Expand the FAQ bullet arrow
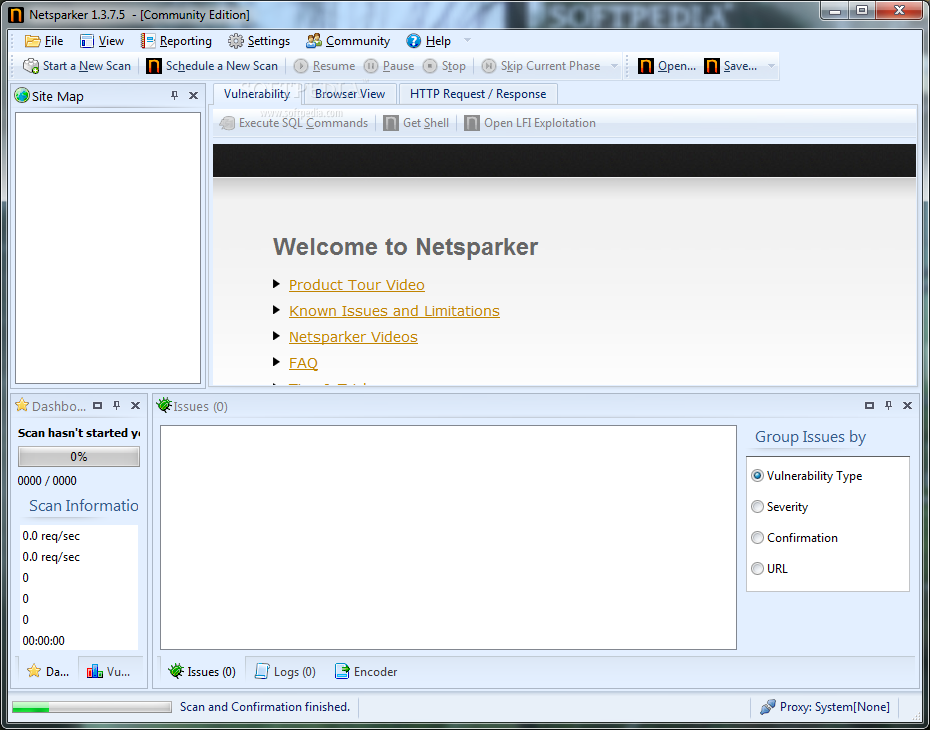This screenshot has height=730, width=930. tap(276, 362)
